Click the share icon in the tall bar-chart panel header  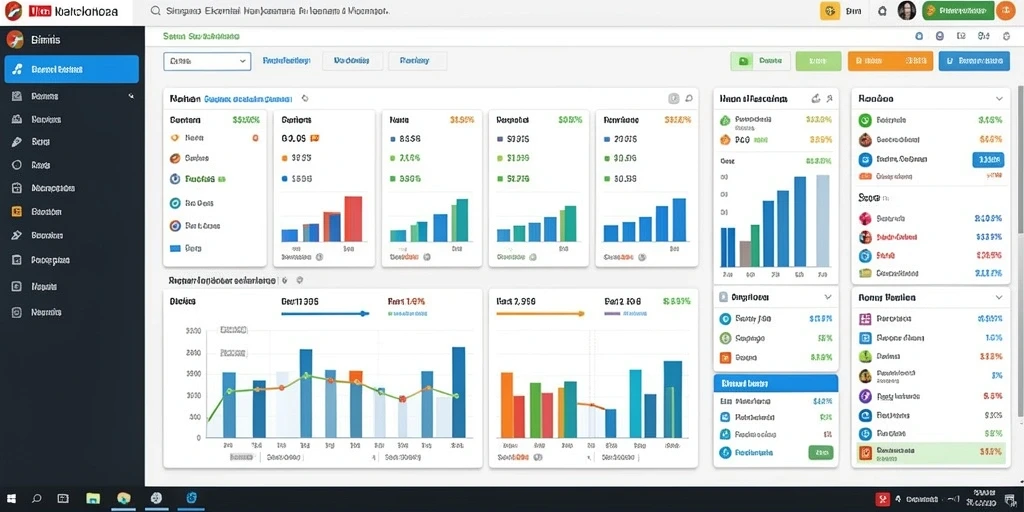[816, 99]
